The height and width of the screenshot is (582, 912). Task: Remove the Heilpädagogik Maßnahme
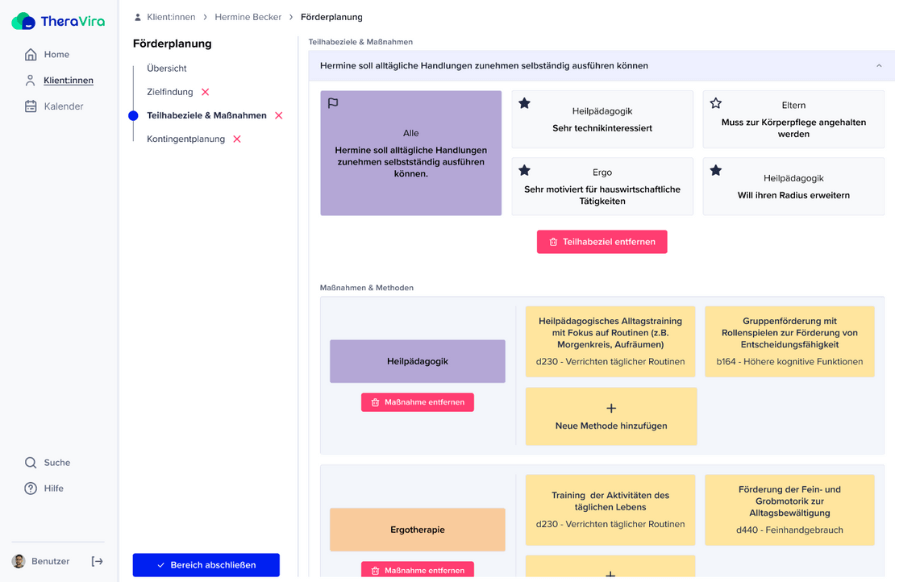coord(417,402)
